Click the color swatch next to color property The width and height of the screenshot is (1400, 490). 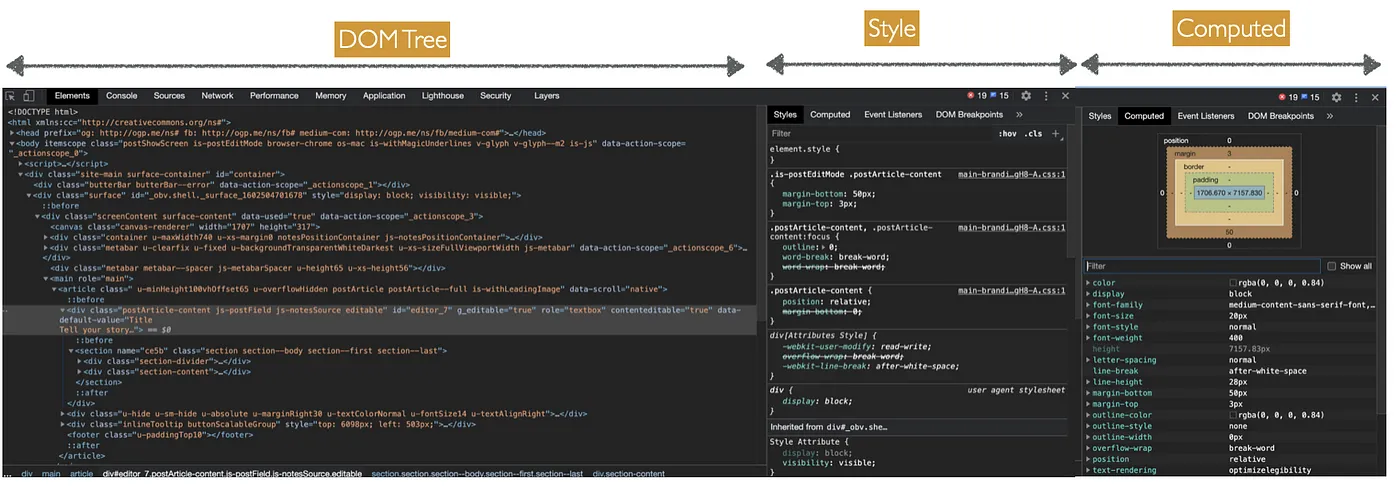point(1233,283)
